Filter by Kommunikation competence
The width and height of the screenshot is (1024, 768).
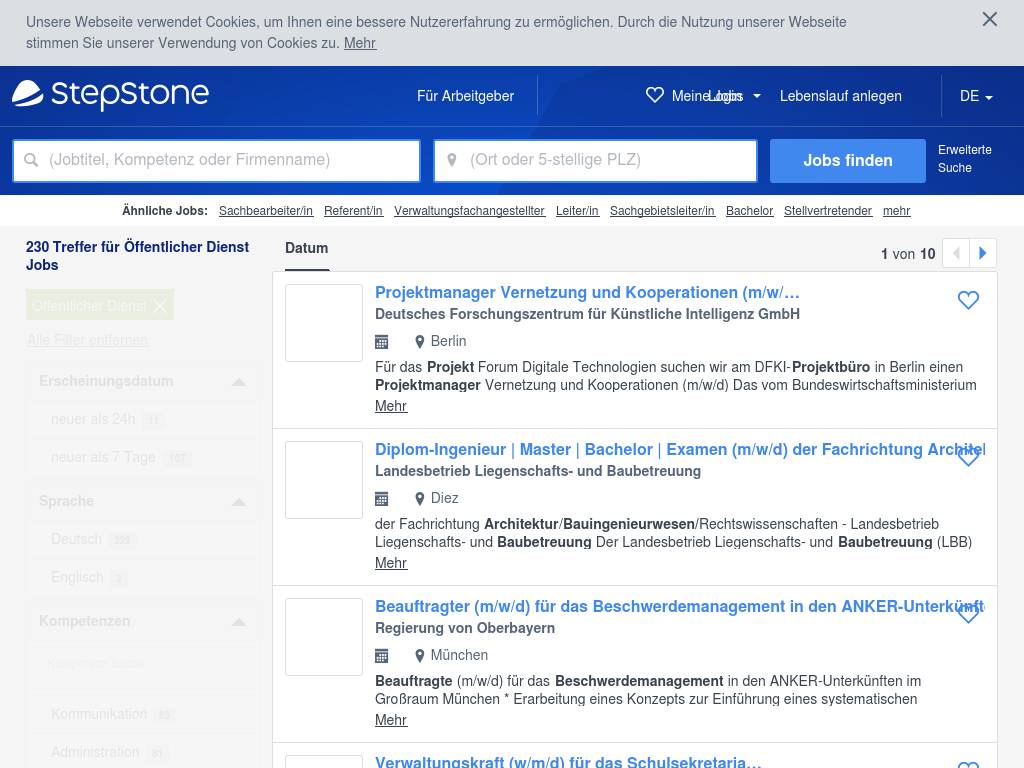(99, 714)
